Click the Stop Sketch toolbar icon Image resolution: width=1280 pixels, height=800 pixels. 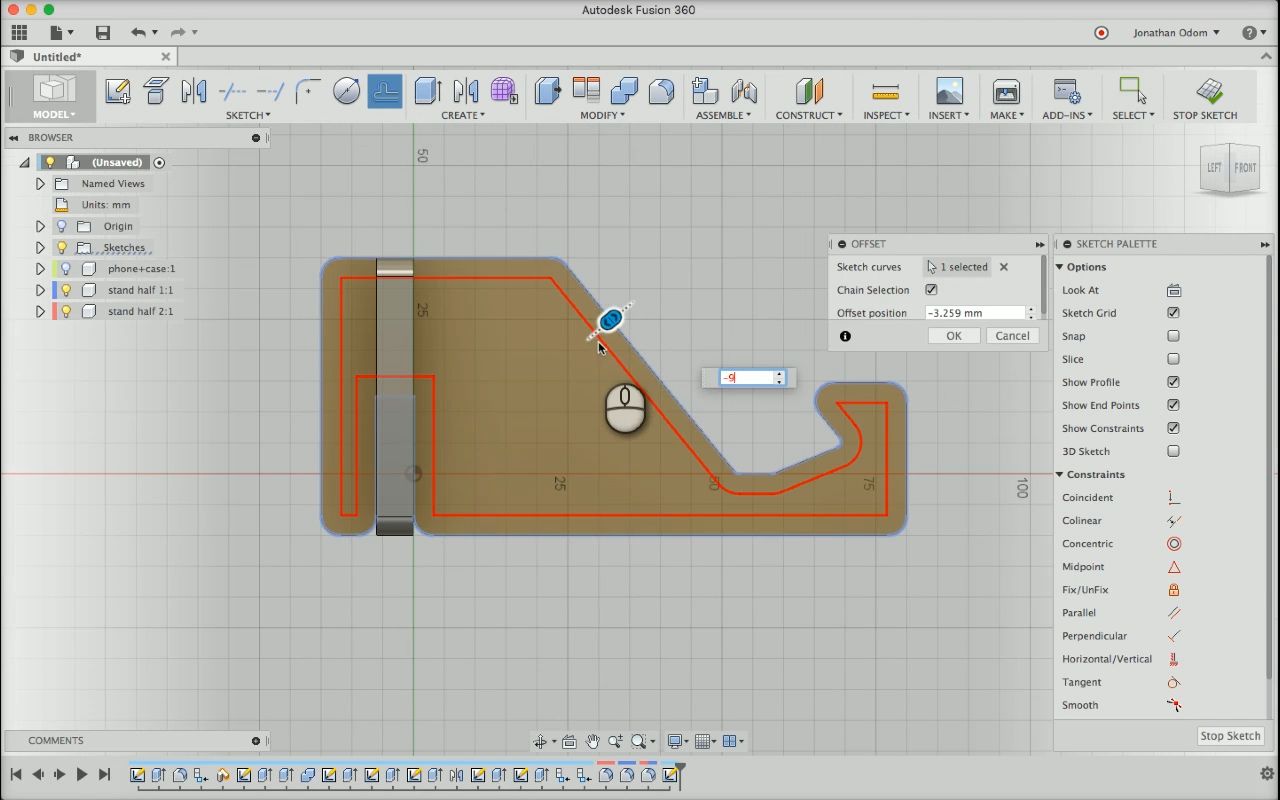(x=1209, y=92)
